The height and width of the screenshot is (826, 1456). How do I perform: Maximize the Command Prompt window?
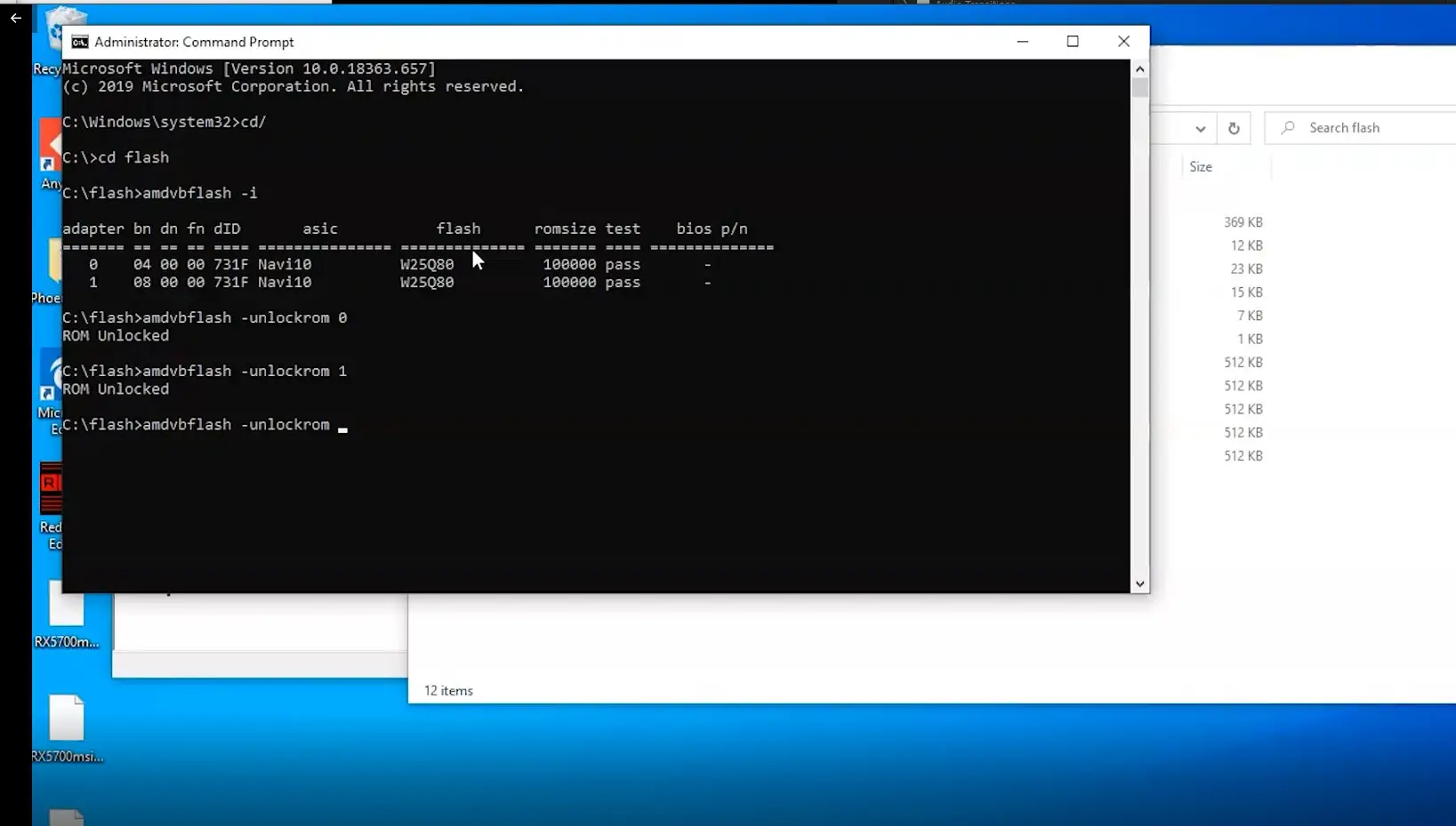point(1073,42)
